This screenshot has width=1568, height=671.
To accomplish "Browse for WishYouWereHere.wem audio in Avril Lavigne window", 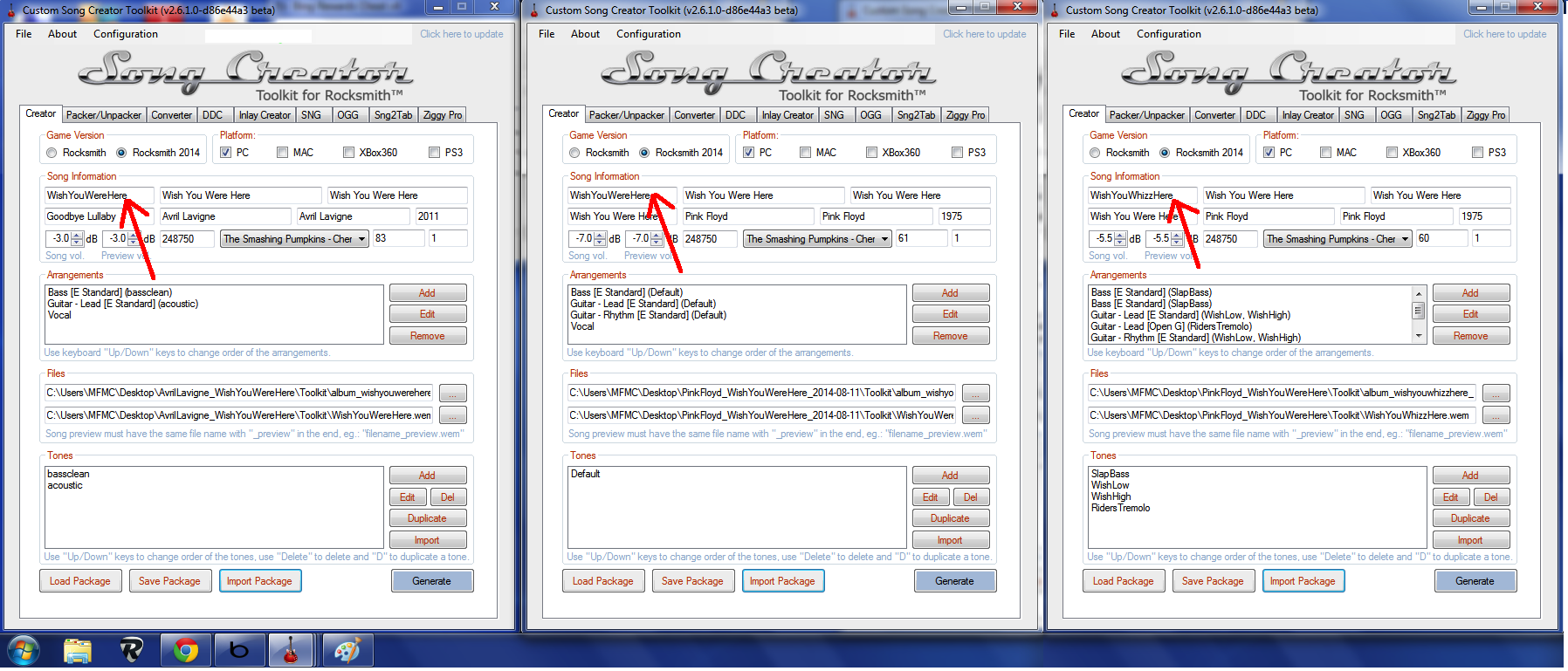I will 452,415.
